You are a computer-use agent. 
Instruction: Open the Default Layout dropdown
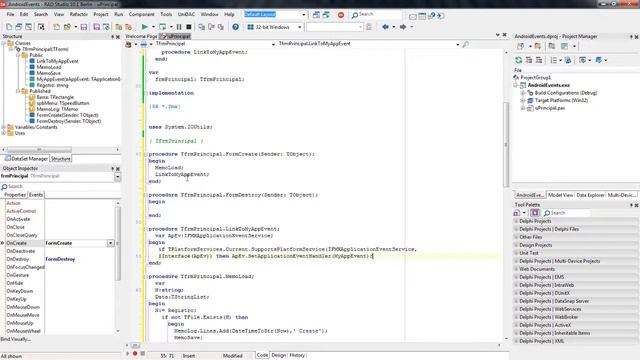click(x=304, y=15)
